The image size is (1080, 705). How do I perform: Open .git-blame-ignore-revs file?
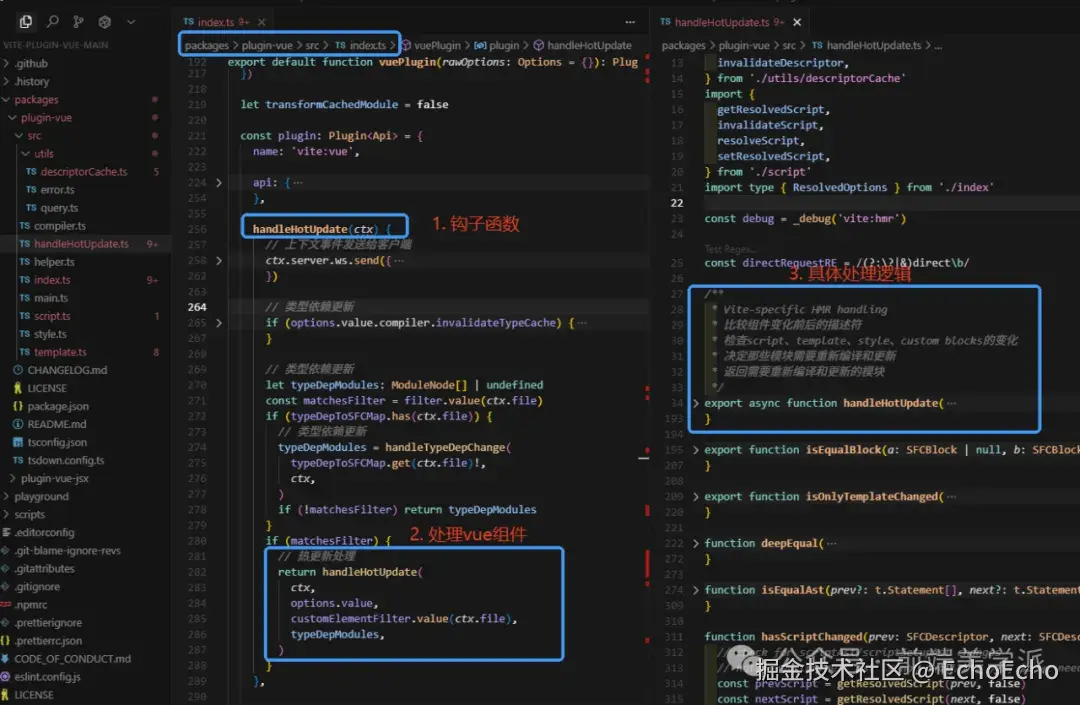pos(68,550)
